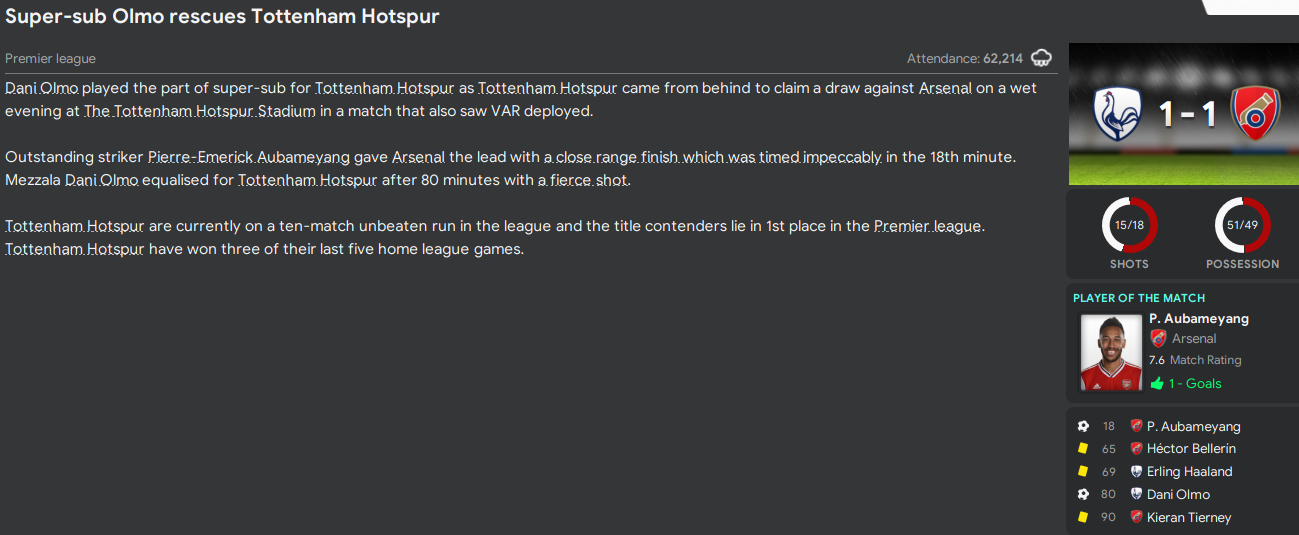
Task: Click the Arsenal cannon crest in the scoreline
Action: point(1254,115)
